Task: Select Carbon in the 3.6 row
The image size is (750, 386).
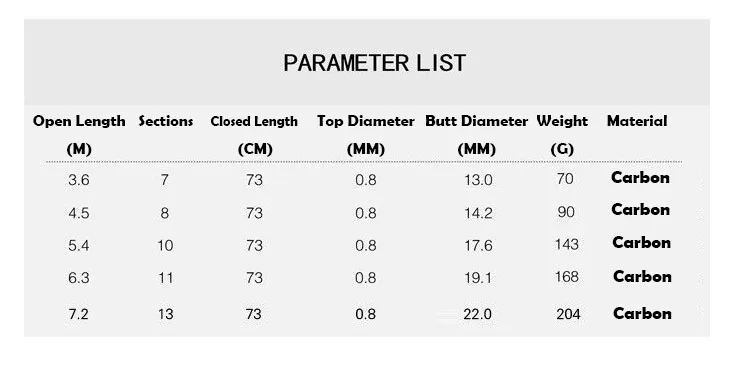Action: (640, 177)
